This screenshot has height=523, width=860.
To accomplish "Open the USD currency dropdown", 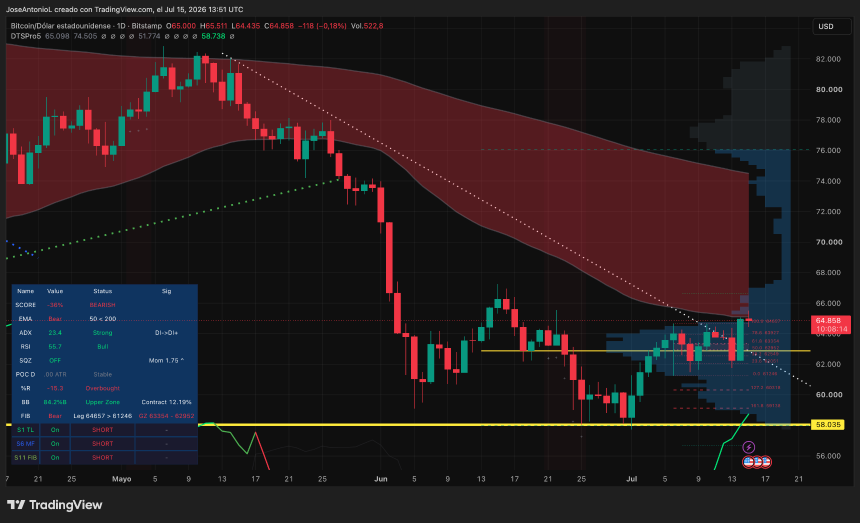I will (x=831, y=26).
